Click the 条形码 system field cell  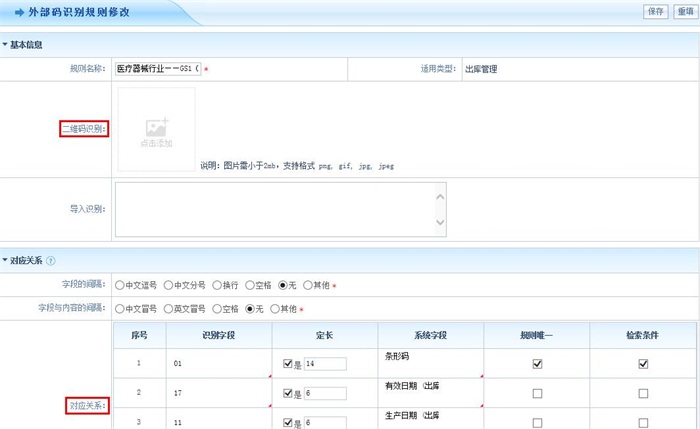(430, 364)
